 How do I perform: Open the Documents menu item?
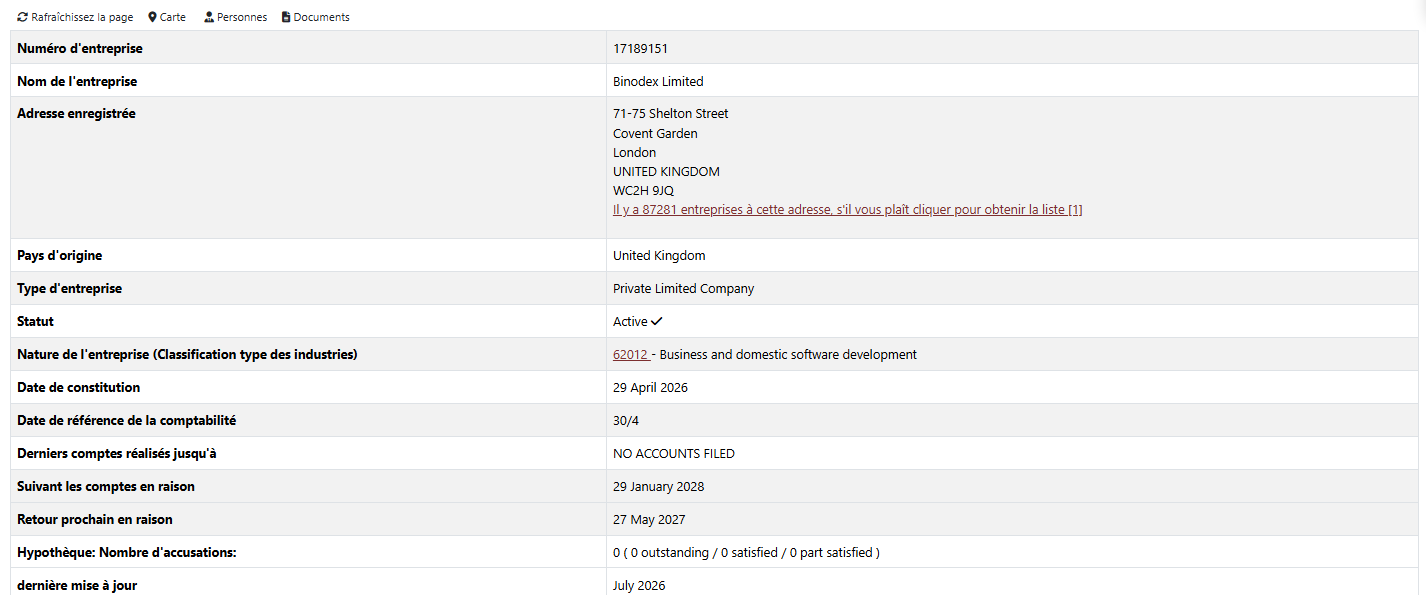(x=321, y=17)
